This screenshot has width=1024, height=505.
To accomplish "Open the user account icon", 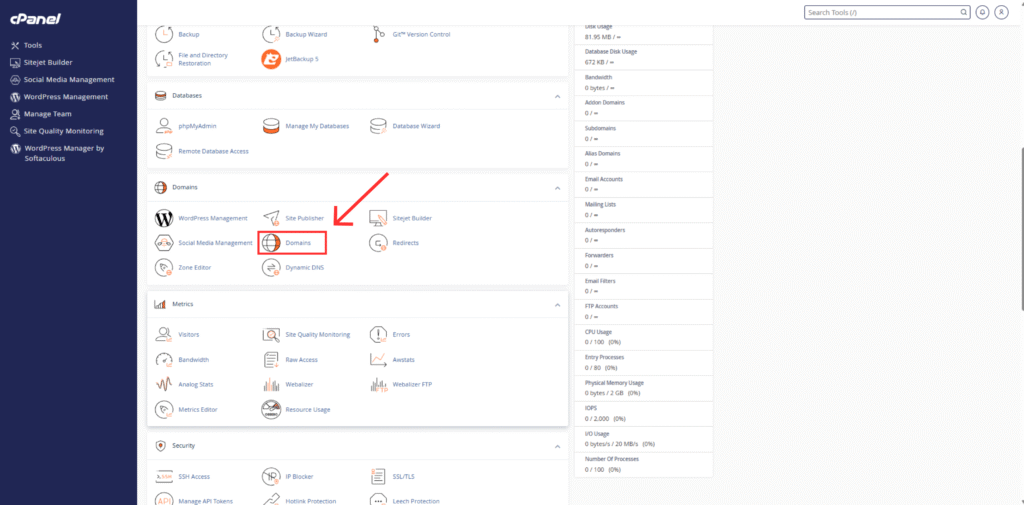I will coord(1002,12).
